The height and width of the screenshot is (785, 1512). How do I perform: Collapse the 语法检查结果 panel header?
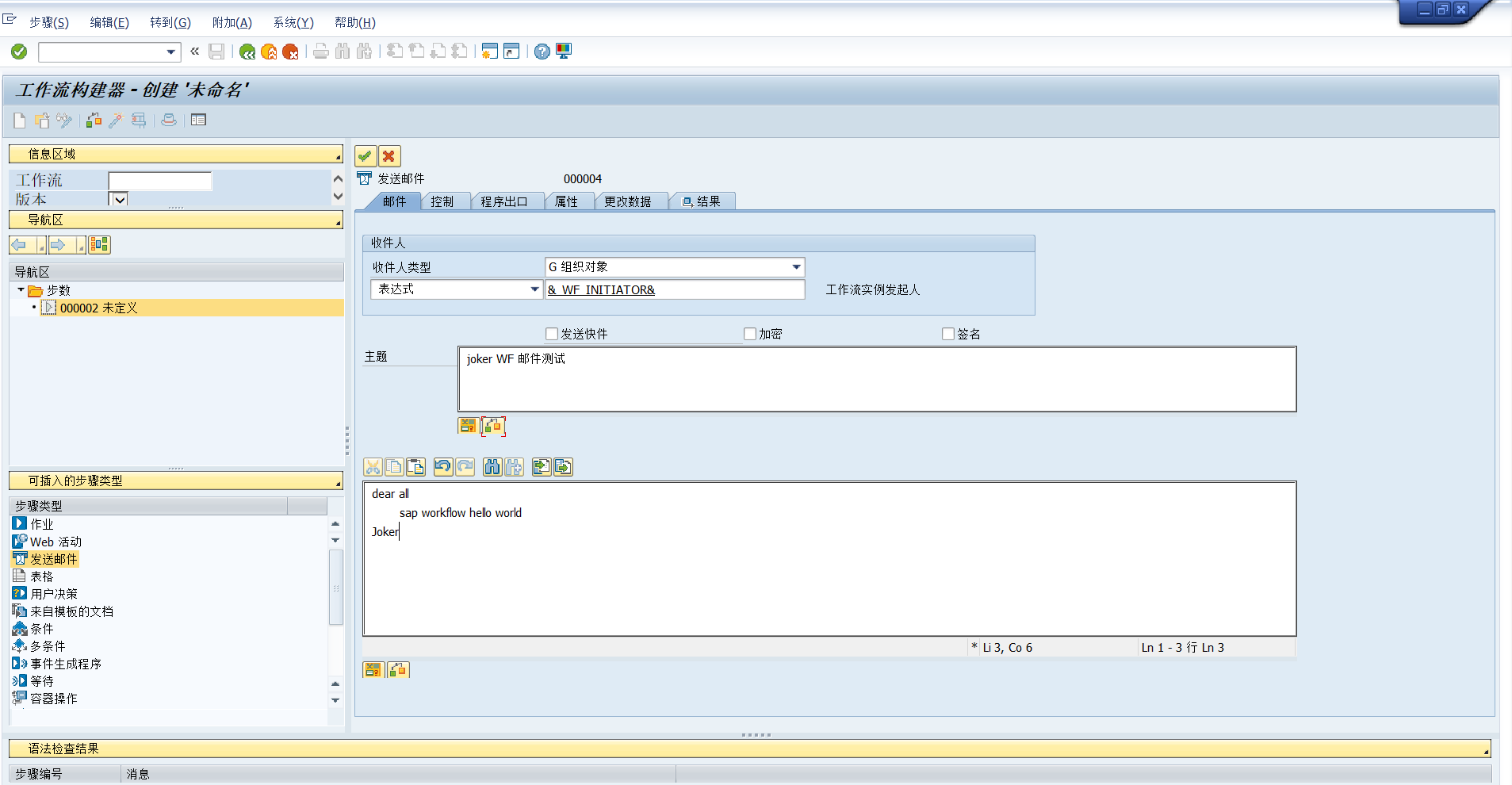click(750, 749)
